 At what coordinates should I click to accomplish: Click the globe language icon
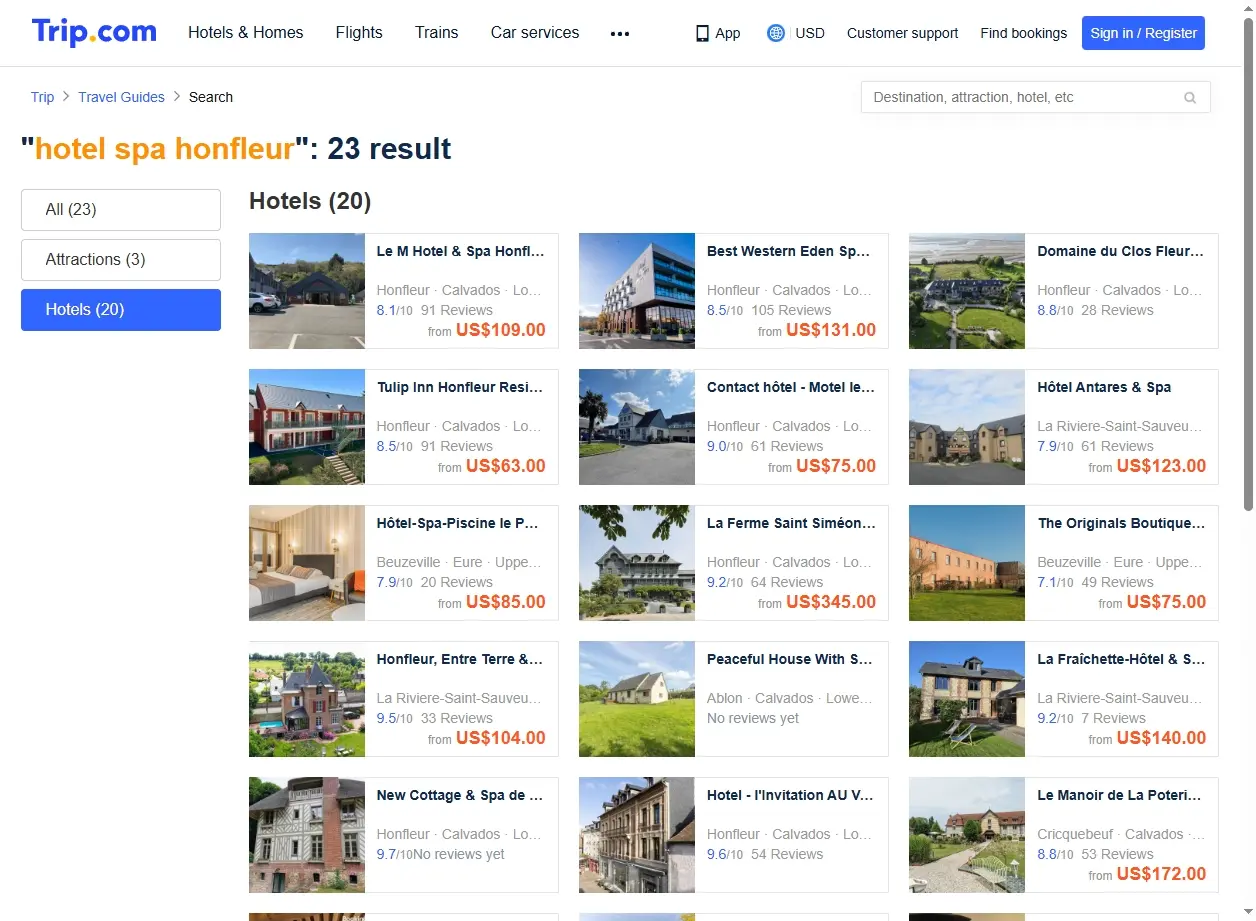[x=776, y=33]
